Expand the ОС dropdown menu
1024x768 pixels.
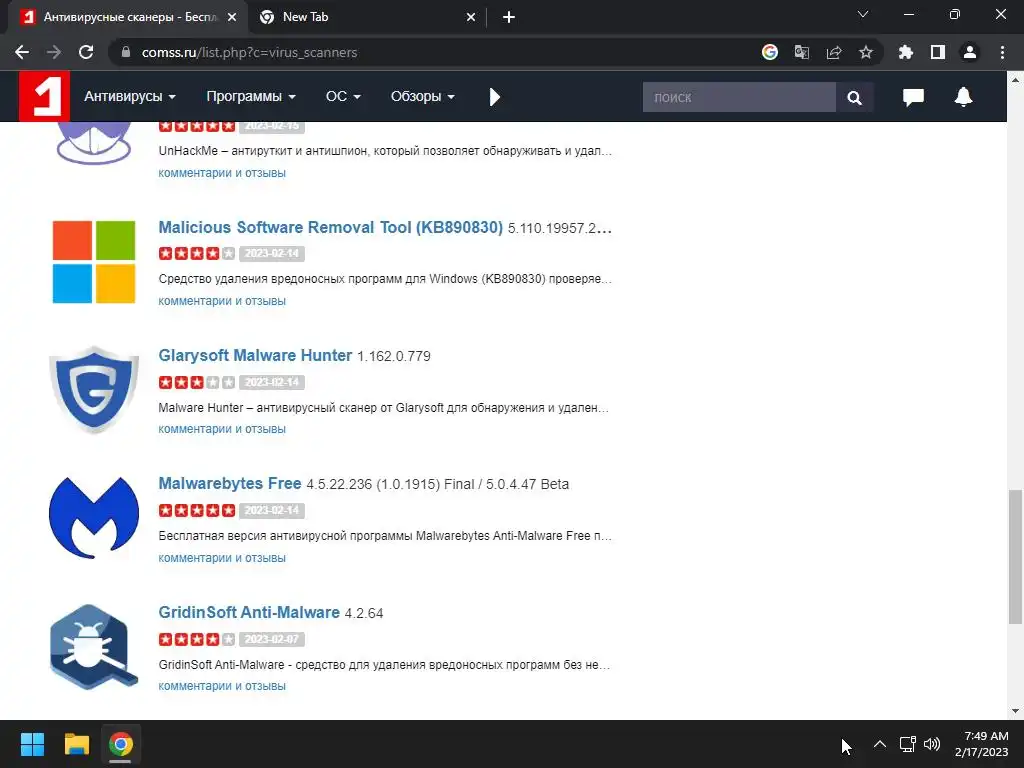click(343, 97)
